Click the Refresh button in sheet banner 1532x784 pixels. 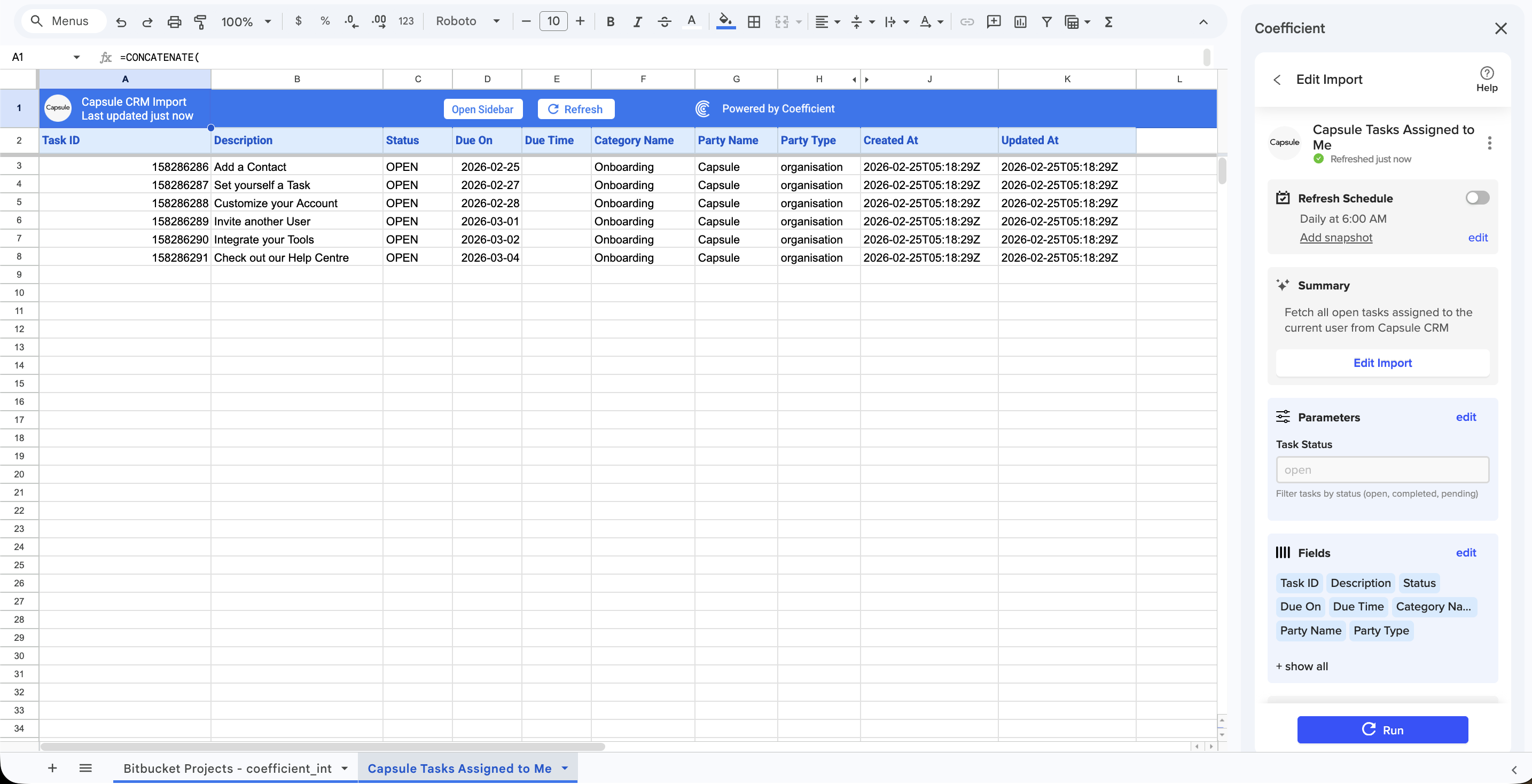[576, 109]
